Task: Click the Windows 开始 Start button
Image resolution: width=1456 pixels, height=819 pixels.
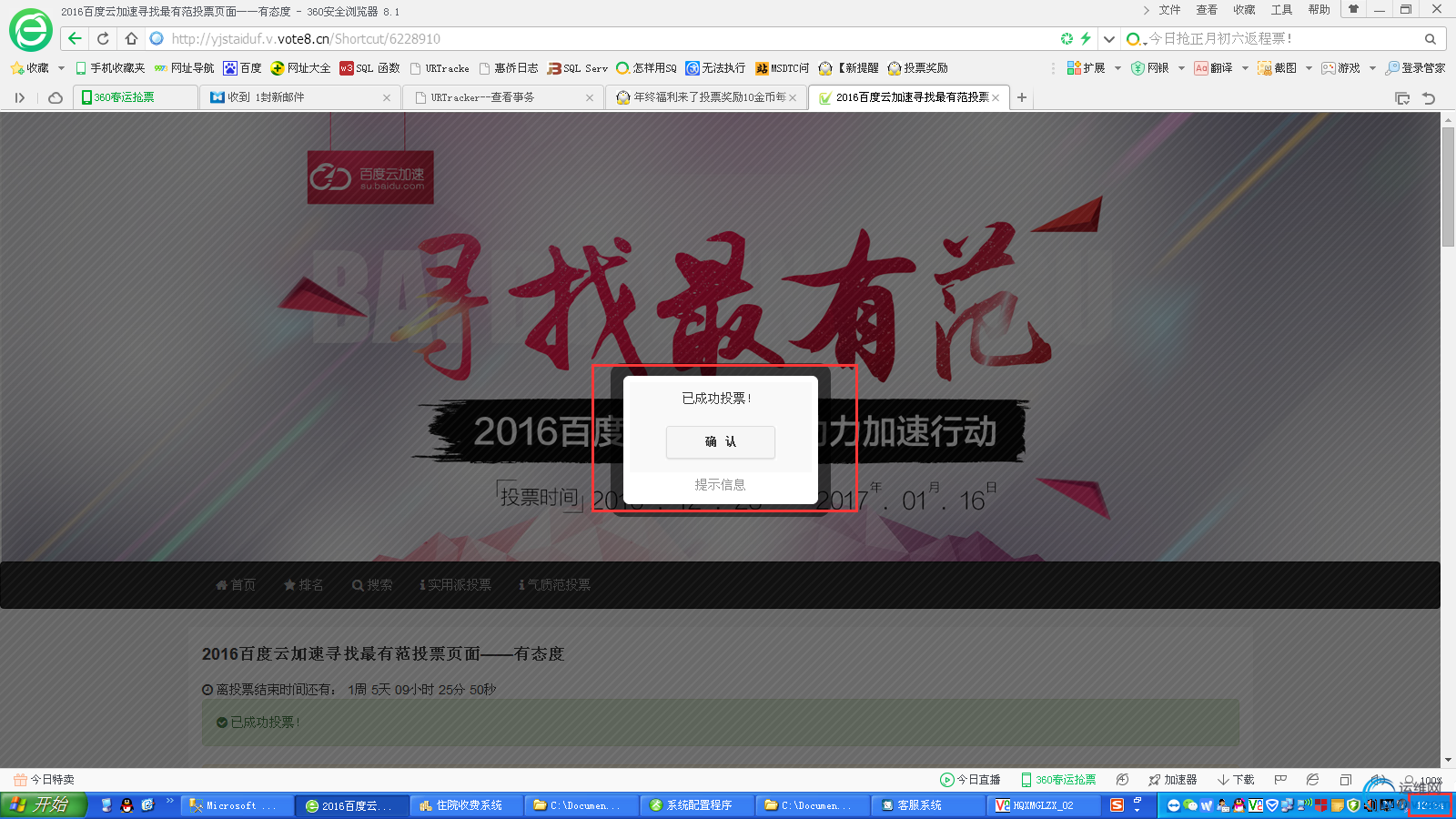Action: 43,804
